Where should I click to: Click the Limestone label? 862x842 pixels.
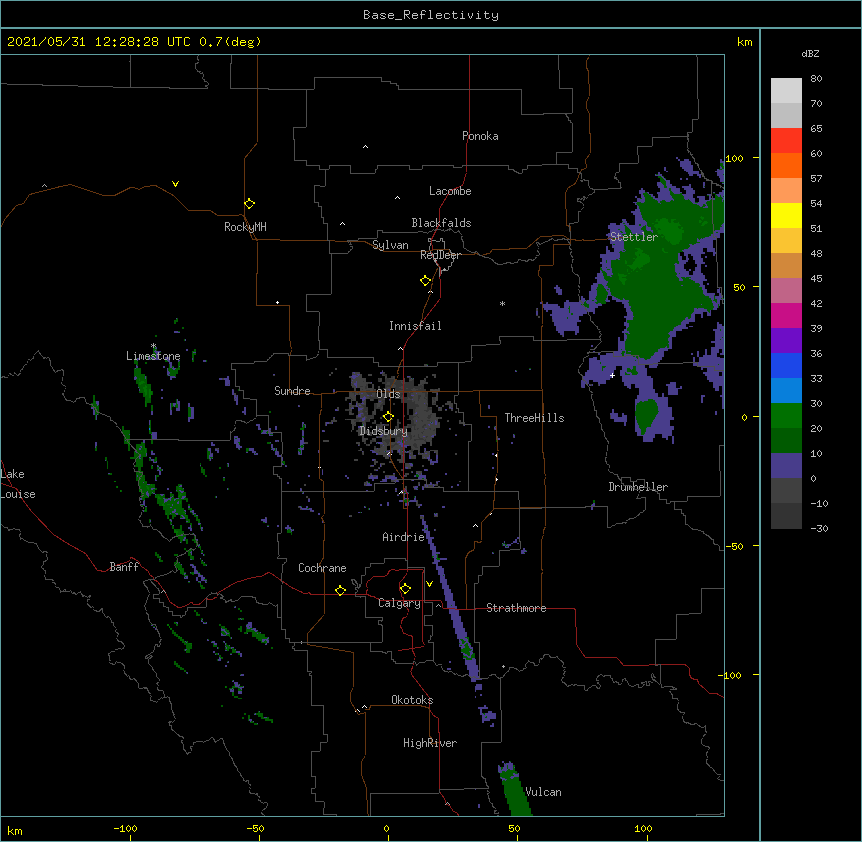coord(153,356)
